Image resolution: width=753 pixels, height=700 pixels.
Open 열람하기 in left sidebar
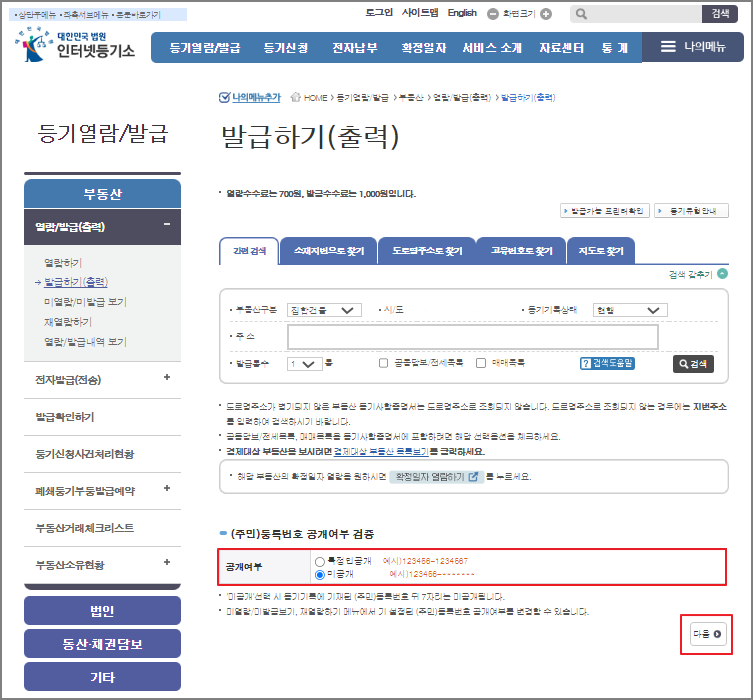(x=63, y=263)
